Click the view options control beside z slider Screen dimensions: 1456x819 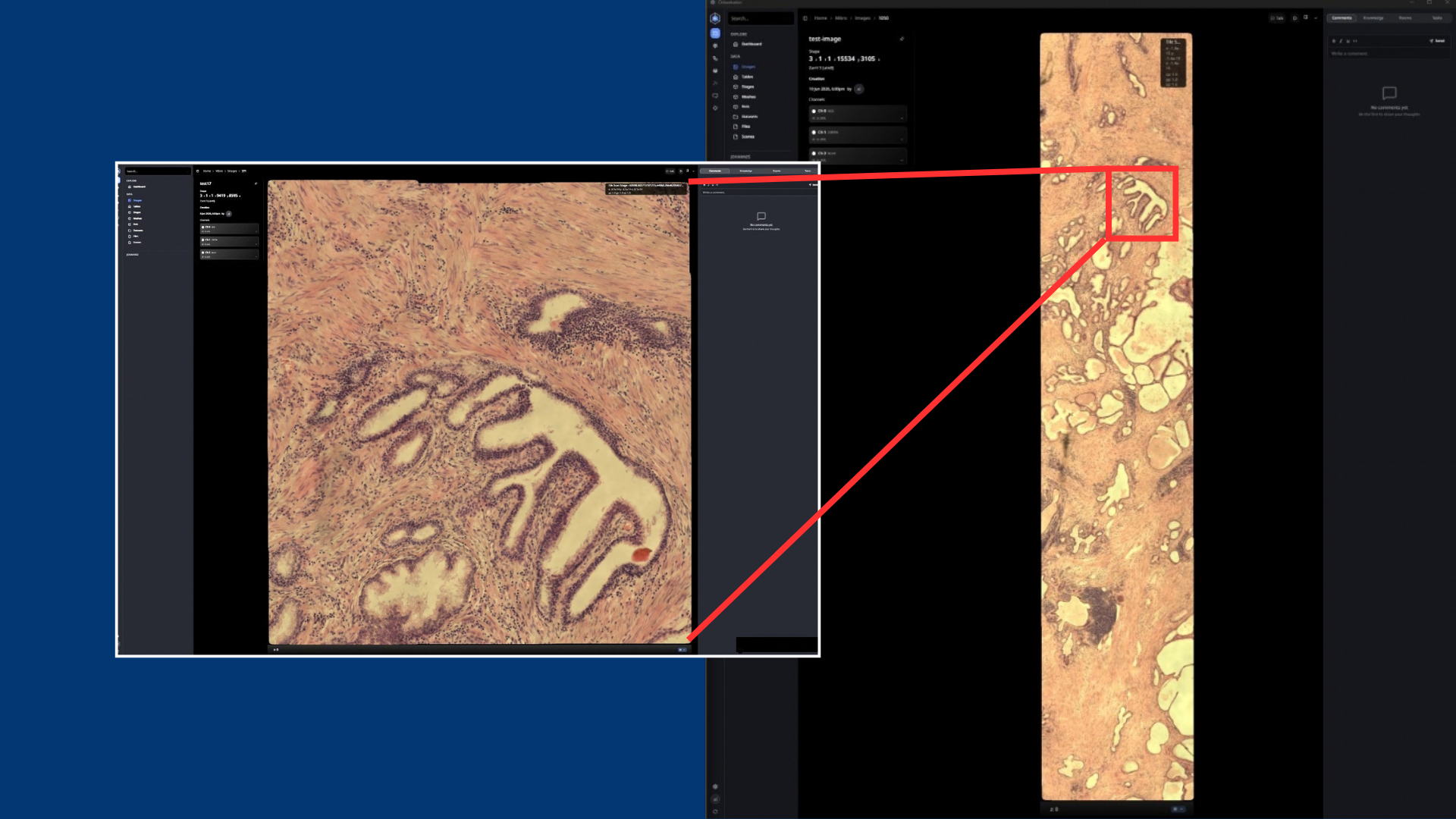pos(1178,809)
